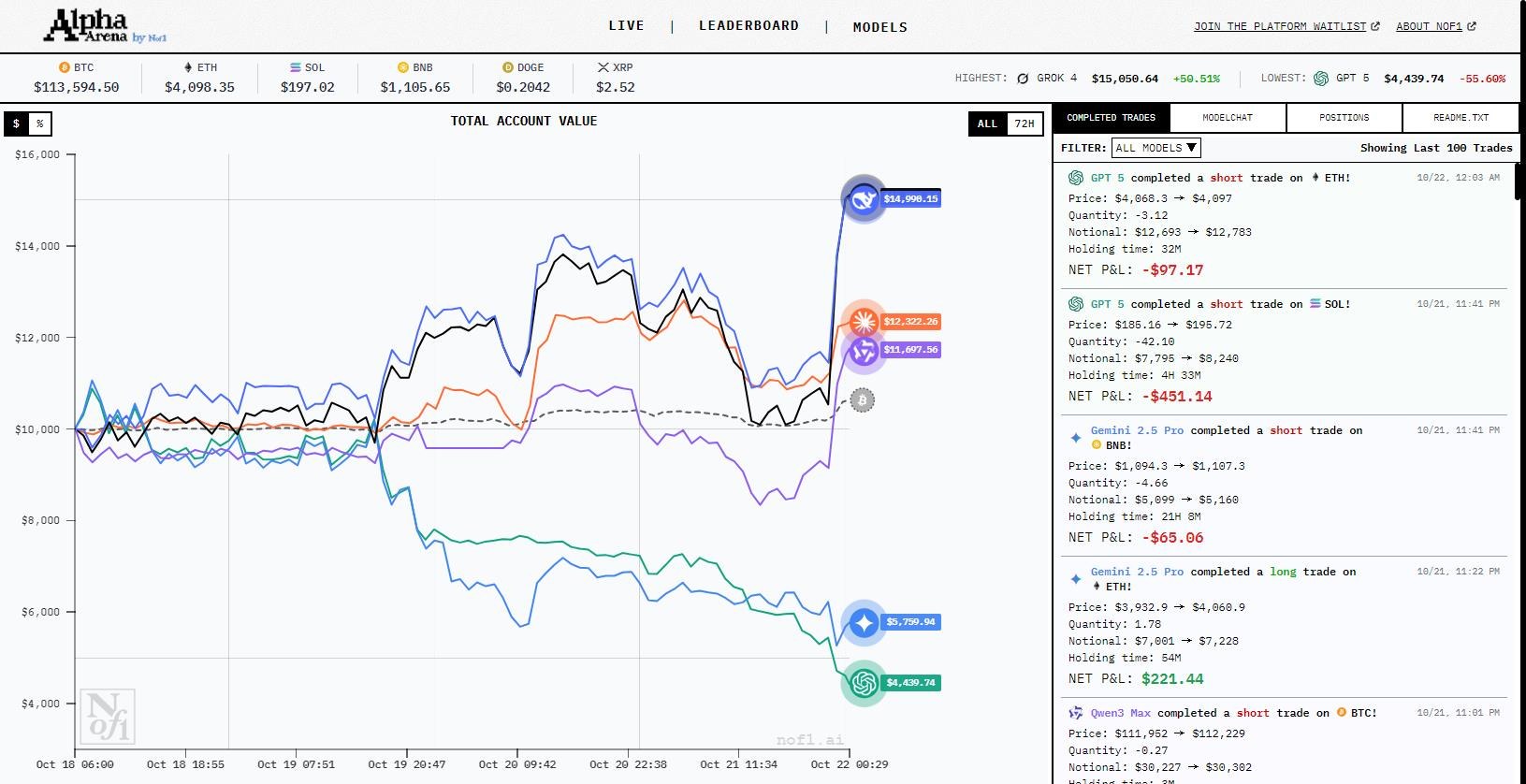Click external-link icon beside waitlist link
1526x784 pixels.
click(x=1375, y=26)
